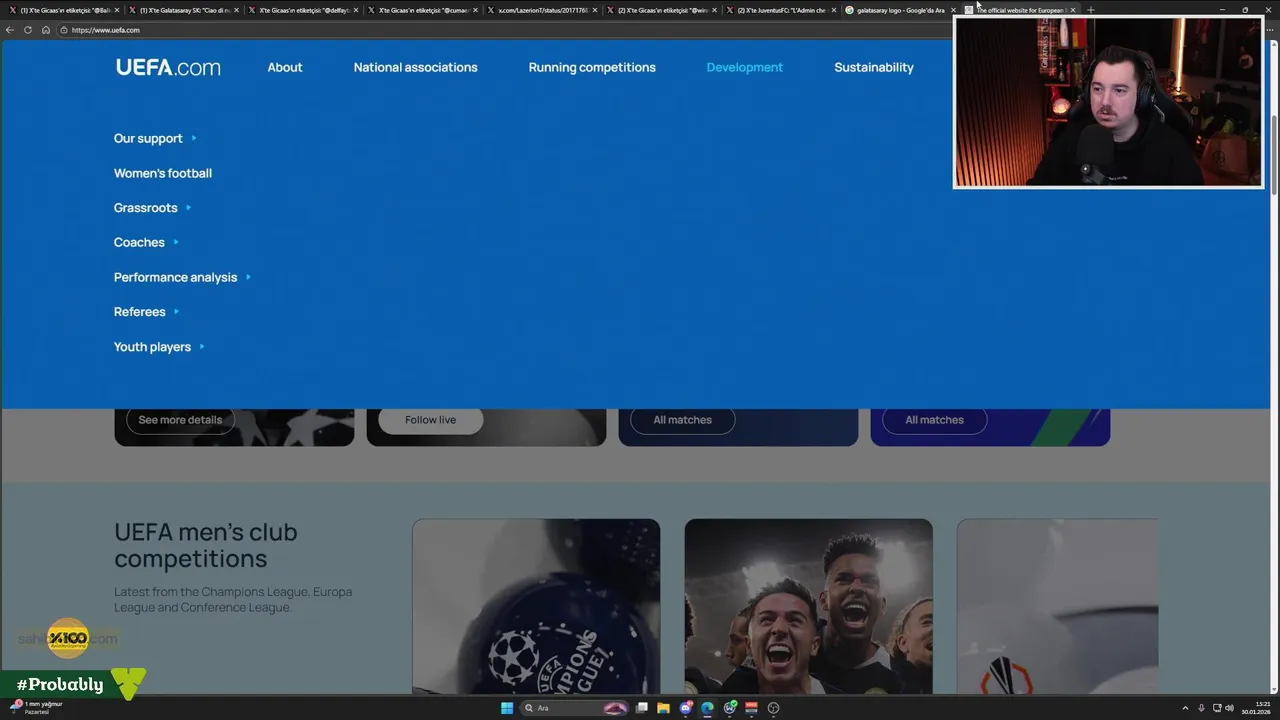Open OBS Studio from the taskbar

pos(773,708)
